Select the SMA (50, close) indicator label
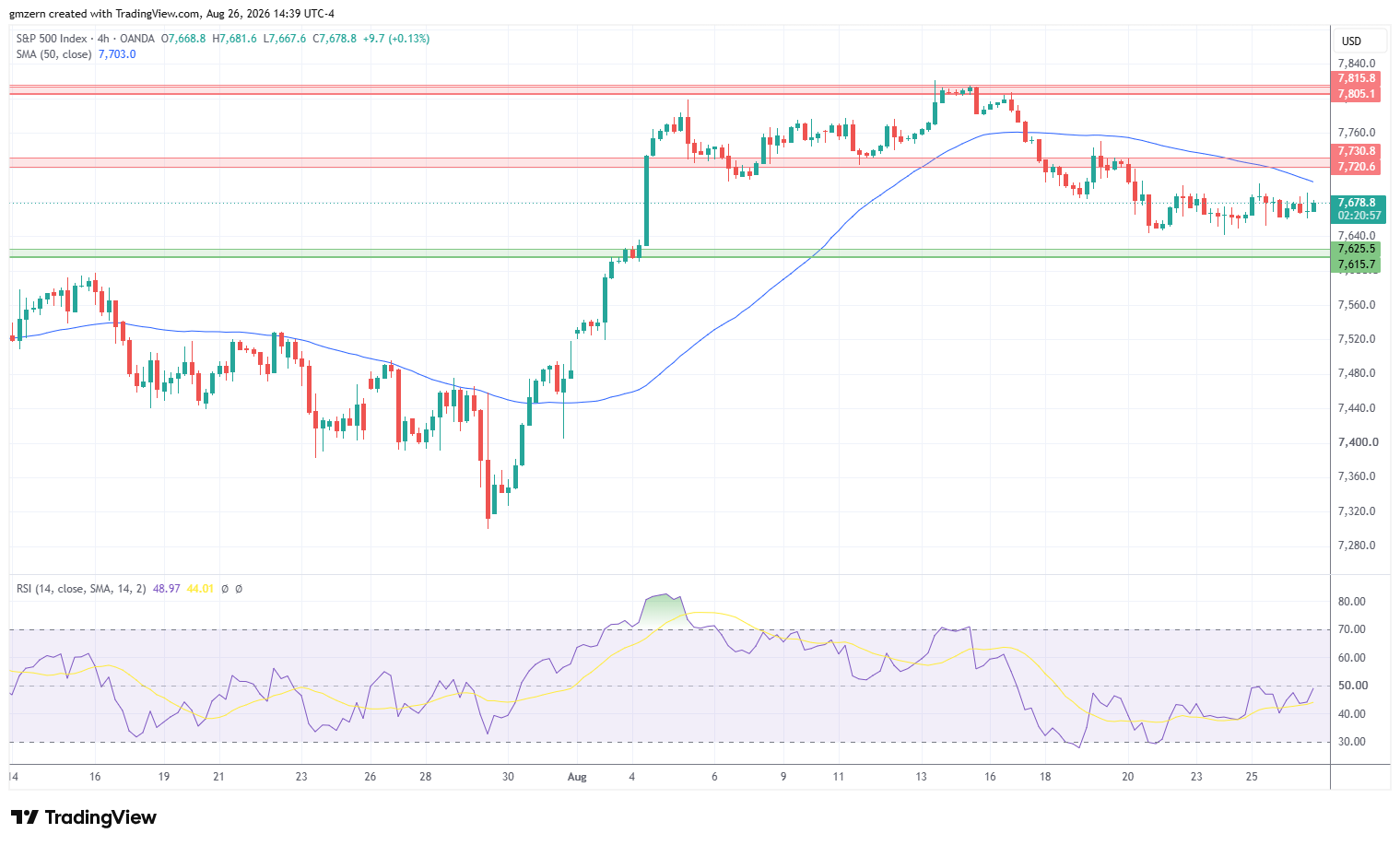Viewport: 1400px width, 845px height. pyautogui.click(x=53, y=54)
